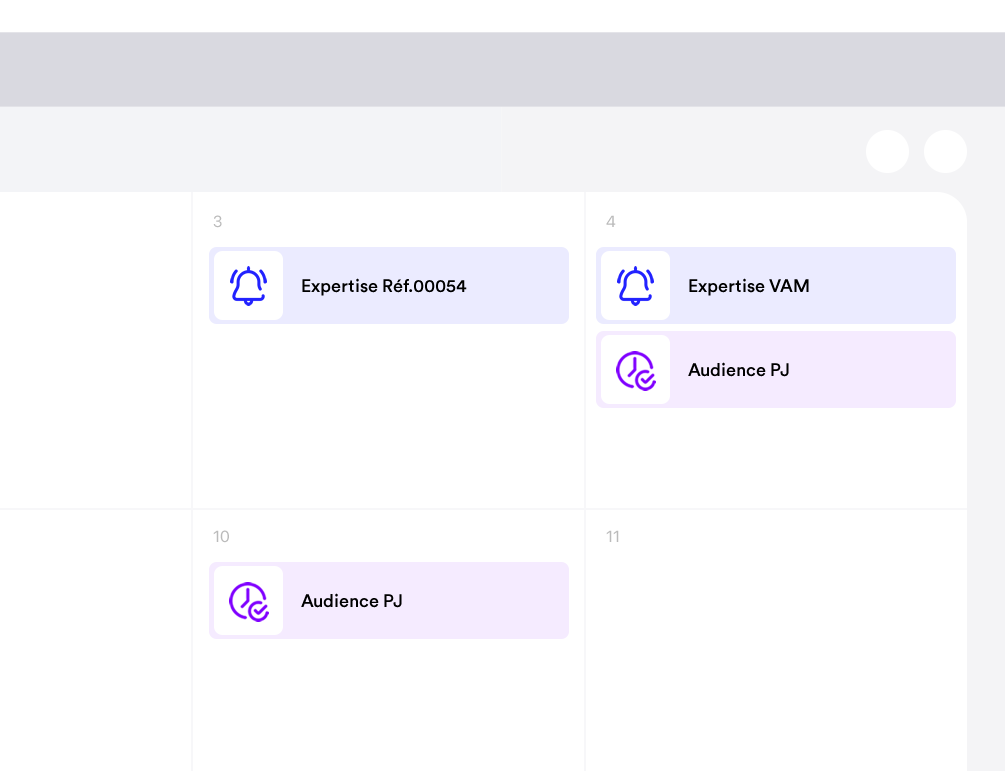
Task: Click the day number 4 label
Action: tap(610, 222)
